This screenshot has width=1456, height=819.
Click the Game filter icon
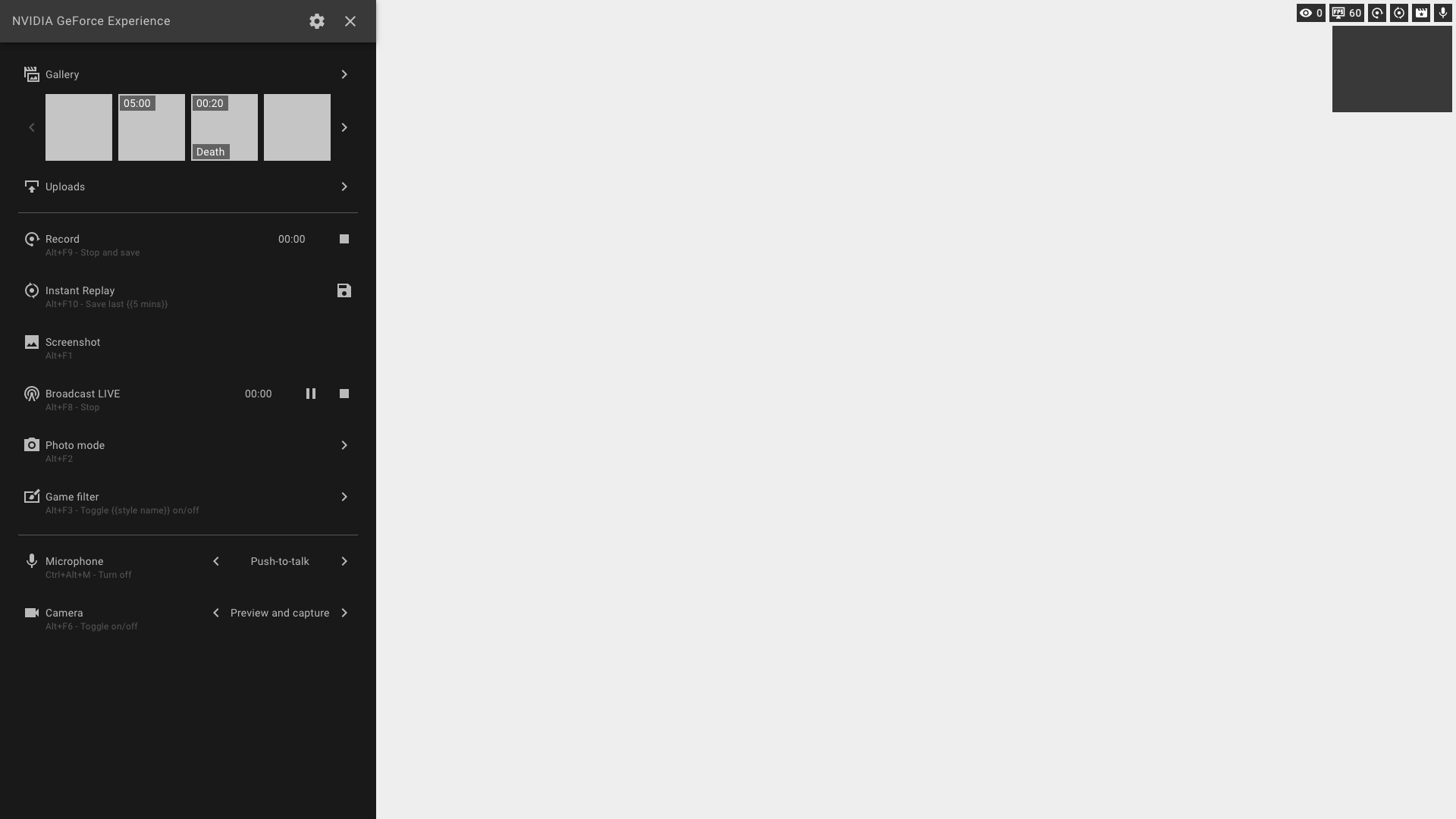[31, 496]
